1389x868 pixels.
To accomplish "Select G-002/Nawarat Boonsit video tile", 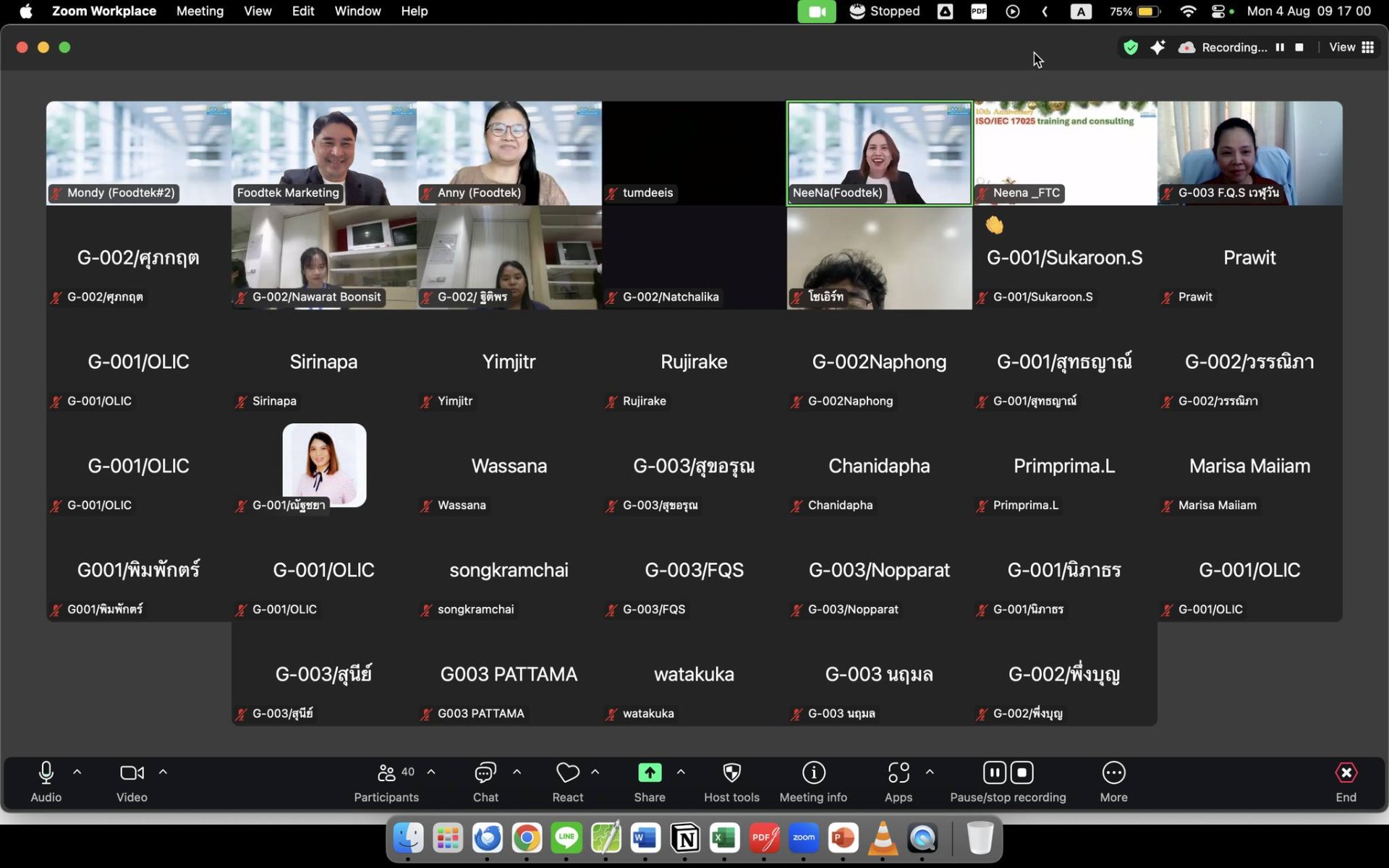I will [324, 258].
